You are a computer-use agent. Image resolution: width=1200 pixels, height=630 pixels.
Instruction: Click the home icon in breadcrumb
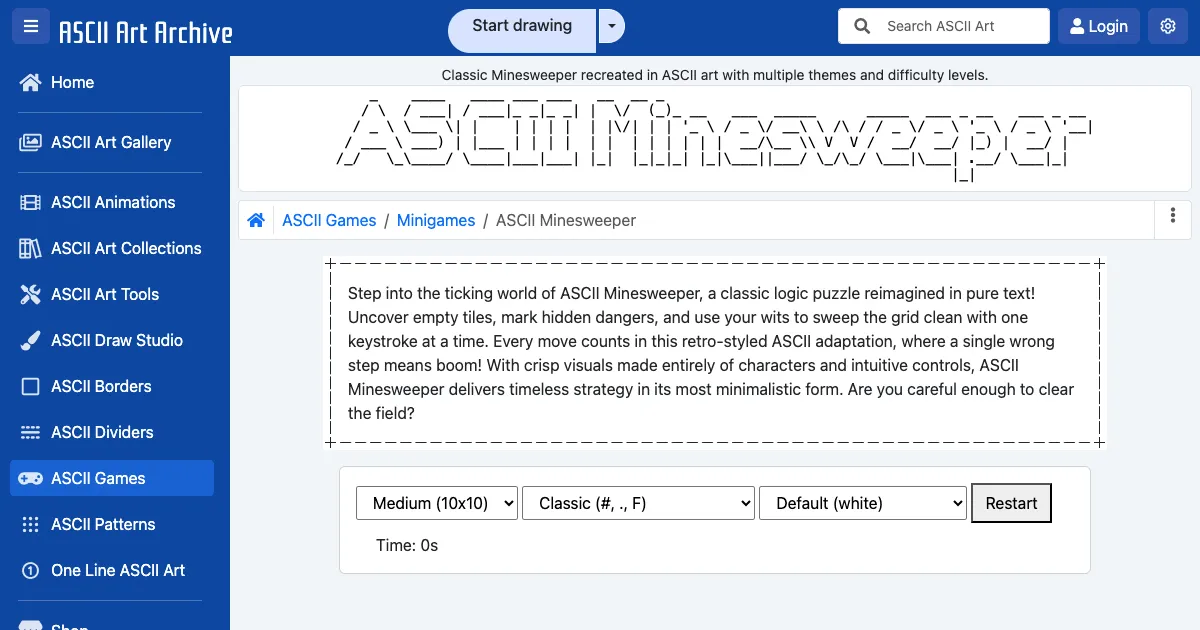(x=256, y=220)
